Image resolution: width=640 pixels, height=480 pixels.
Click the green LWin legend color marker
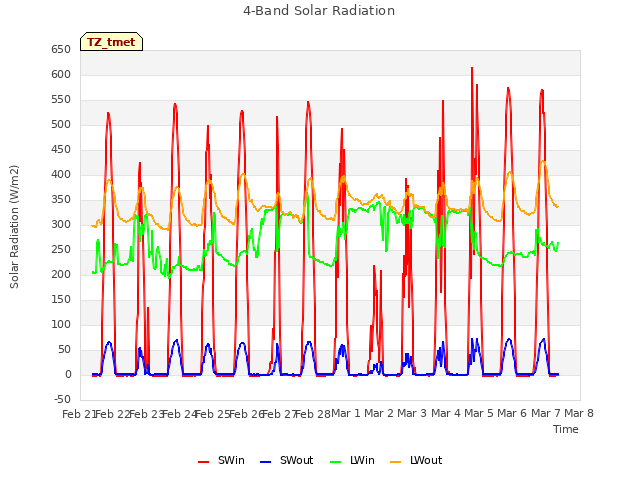(335, 462)
